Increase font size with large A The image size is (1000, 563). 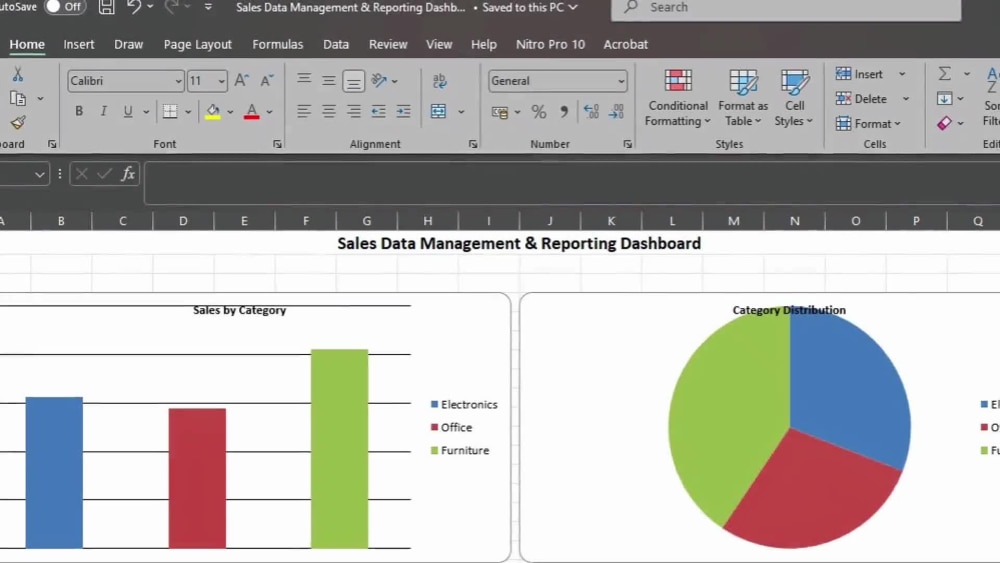click(x=241, y=80)
